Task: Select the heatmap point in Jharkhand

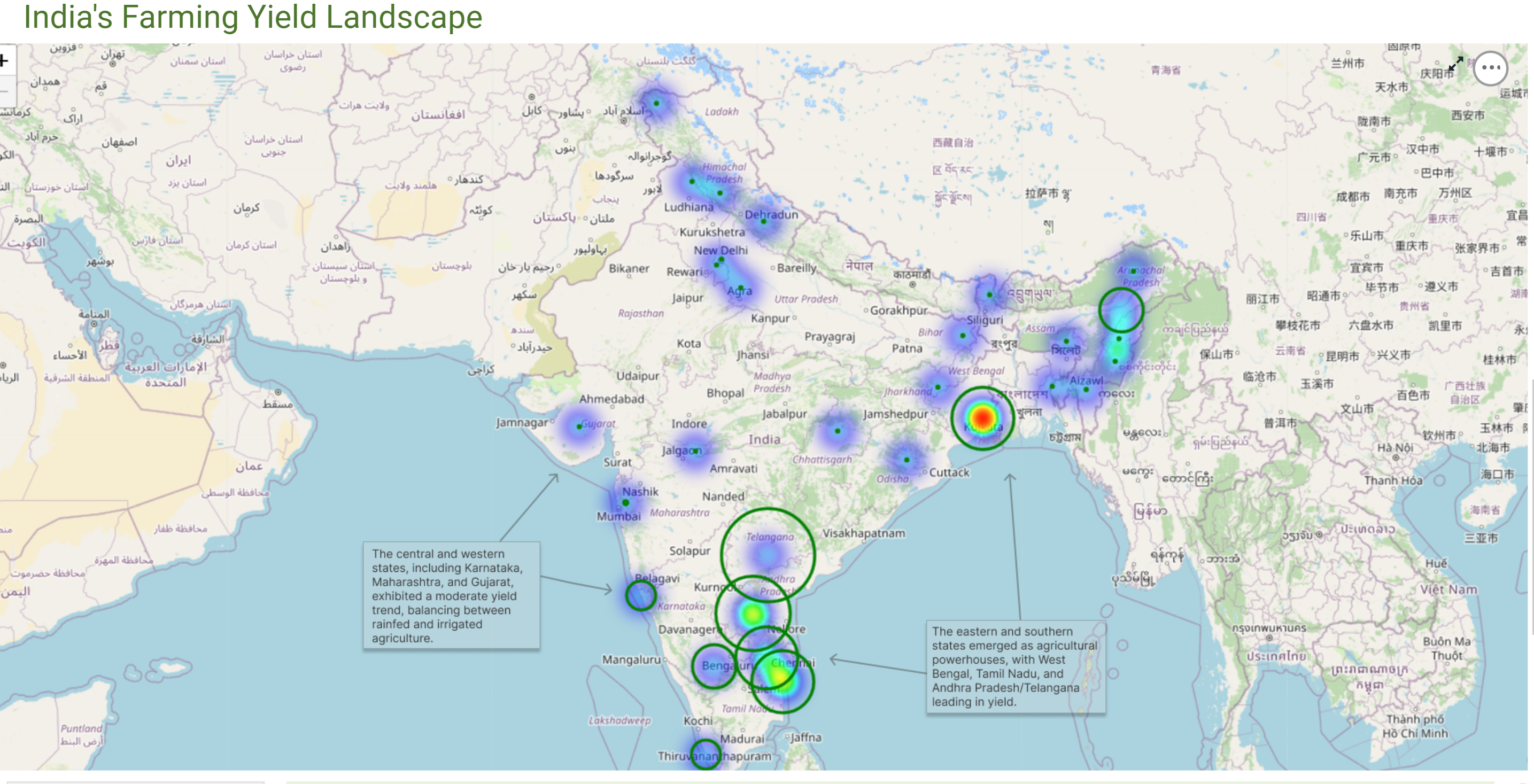Action: (938, 387)
